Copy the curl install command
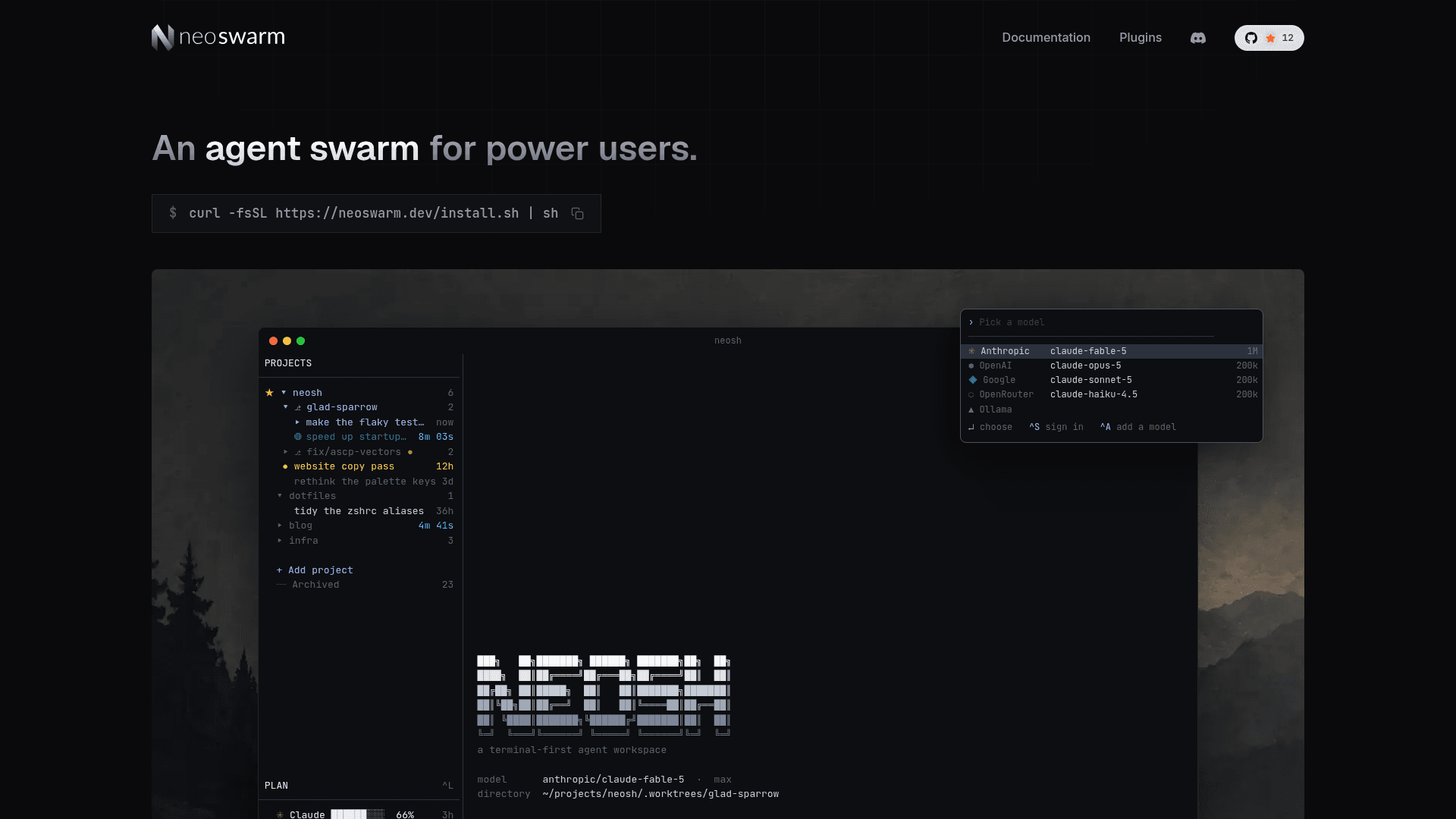 tap(577, 214)
